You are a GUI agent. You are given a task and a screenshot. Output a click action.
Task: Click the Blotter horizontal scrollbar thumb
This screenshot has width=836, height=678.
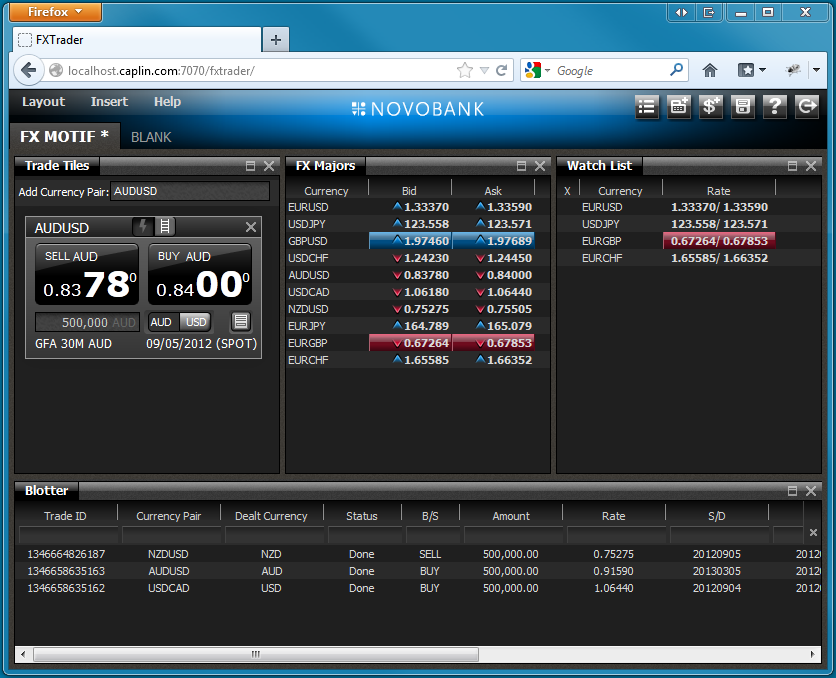(256, 654)
